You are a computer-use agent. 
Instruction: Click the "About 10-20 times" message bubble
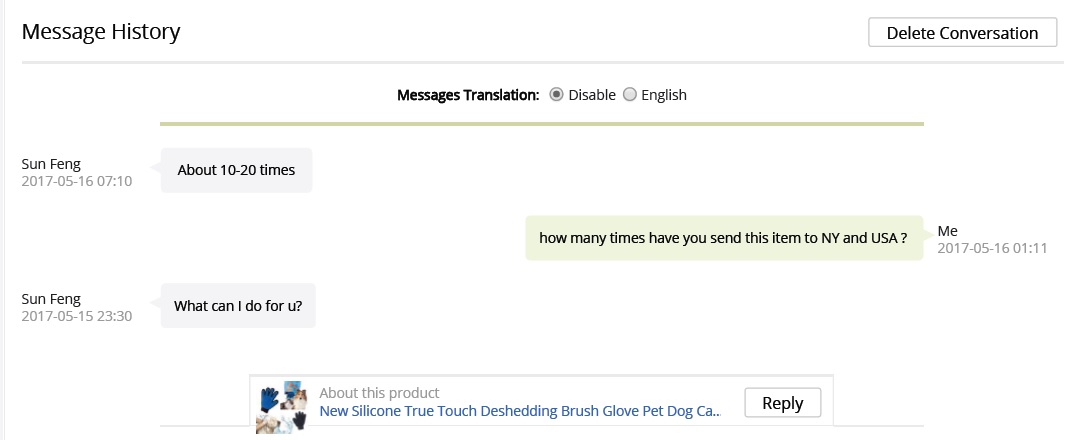pyautogui.click(x=236, y=170)
